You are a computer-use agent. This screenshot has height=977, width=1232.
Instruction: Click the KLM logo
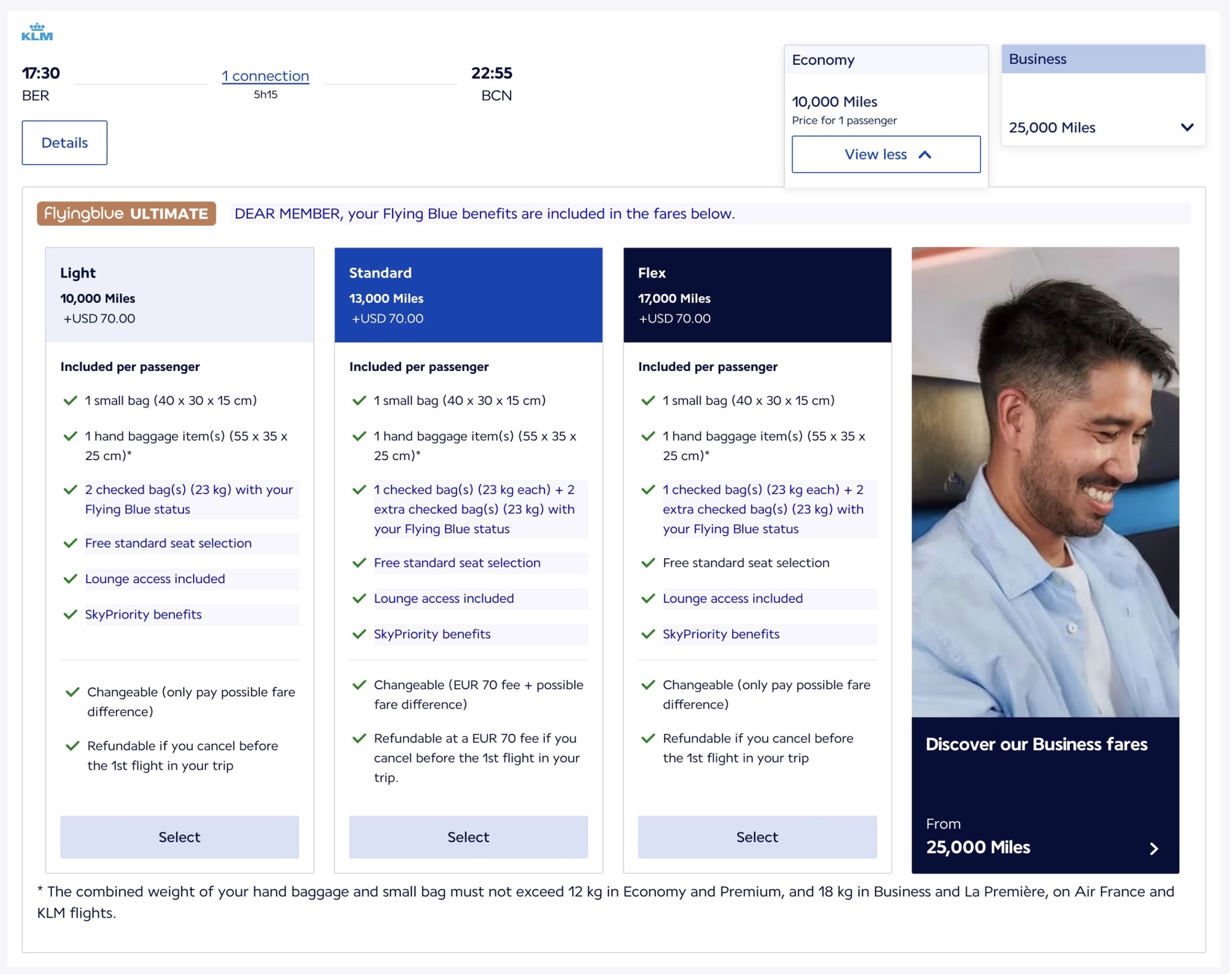tap(37, 32)
